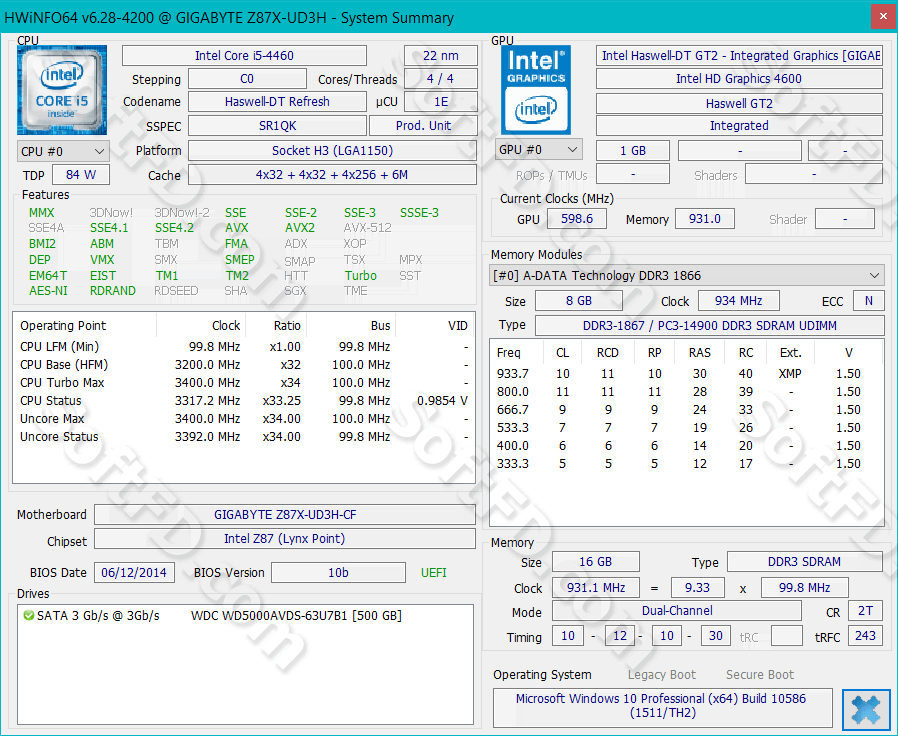The width and height of the screenshot is (898, 736).
Task: Click the Intel Z87 (Lynx Point) chipset field
Action: (x=285, y=539)
